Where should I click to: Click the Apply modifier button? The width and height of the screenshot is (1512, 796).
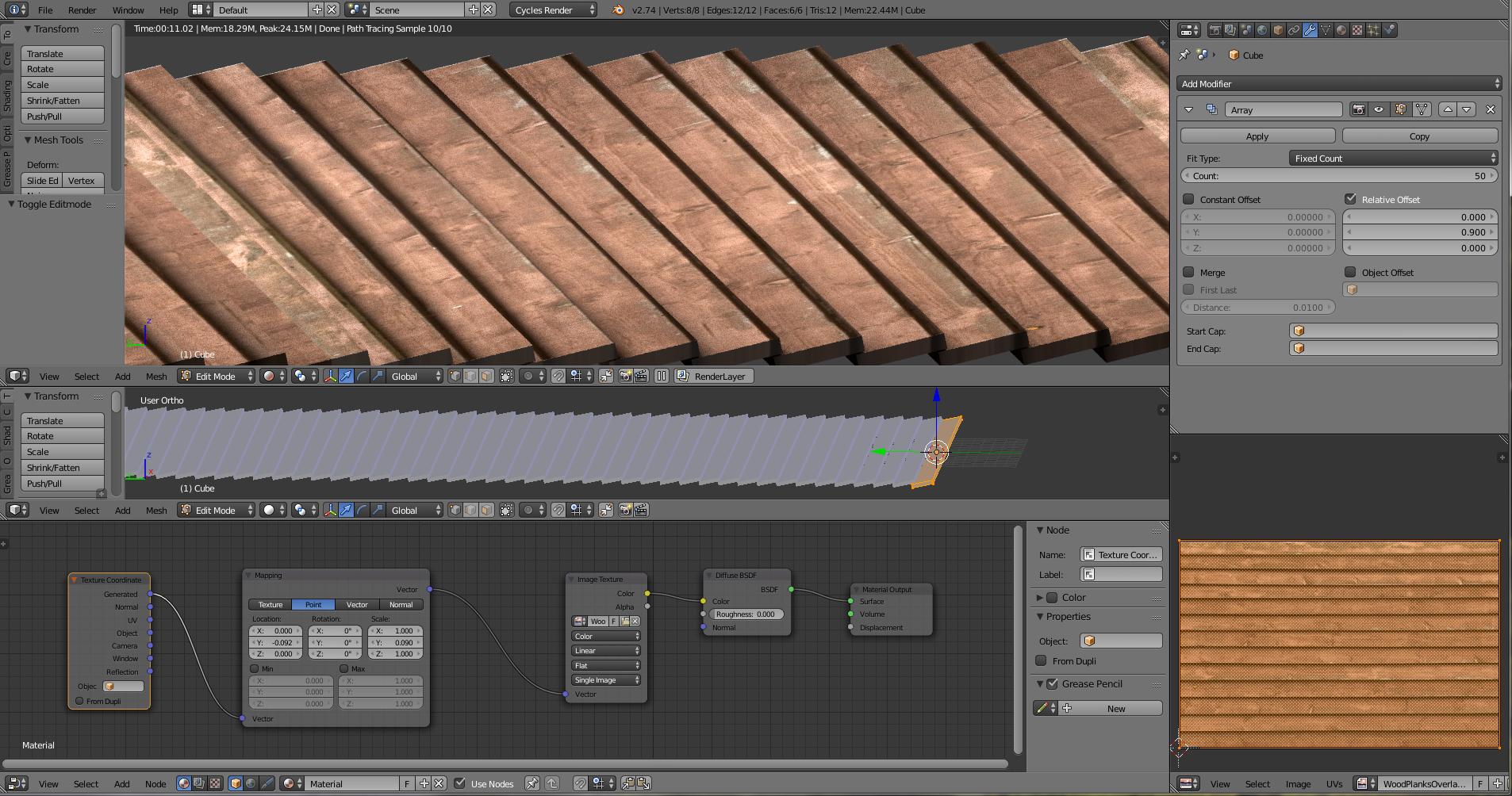point(1257,136)
